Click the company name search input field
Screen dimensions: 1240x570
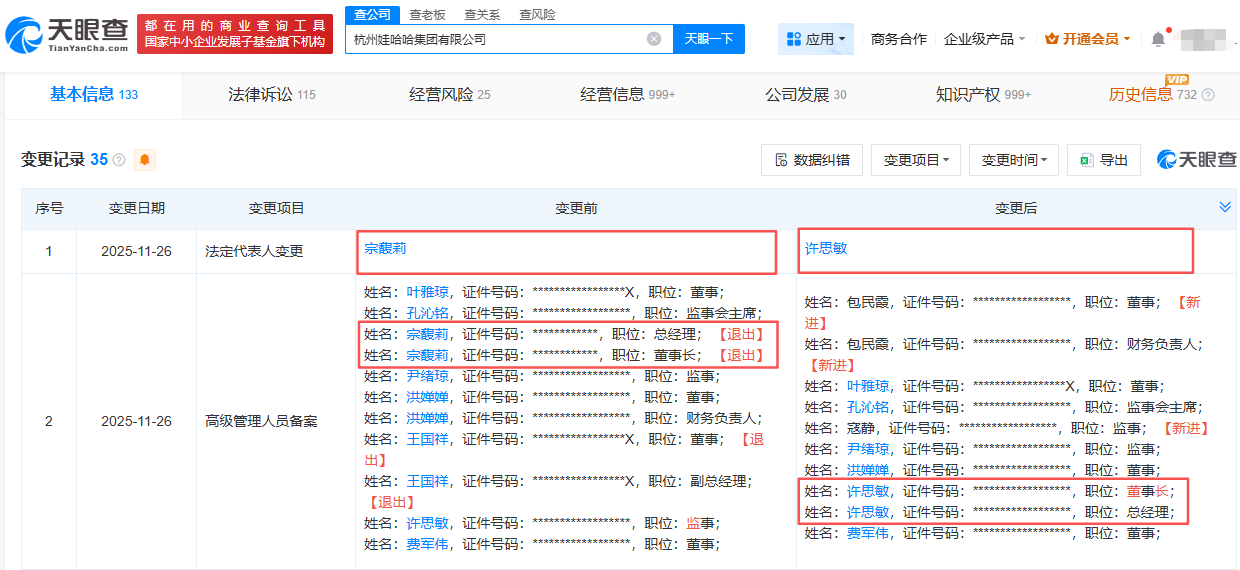coord(495,39)
